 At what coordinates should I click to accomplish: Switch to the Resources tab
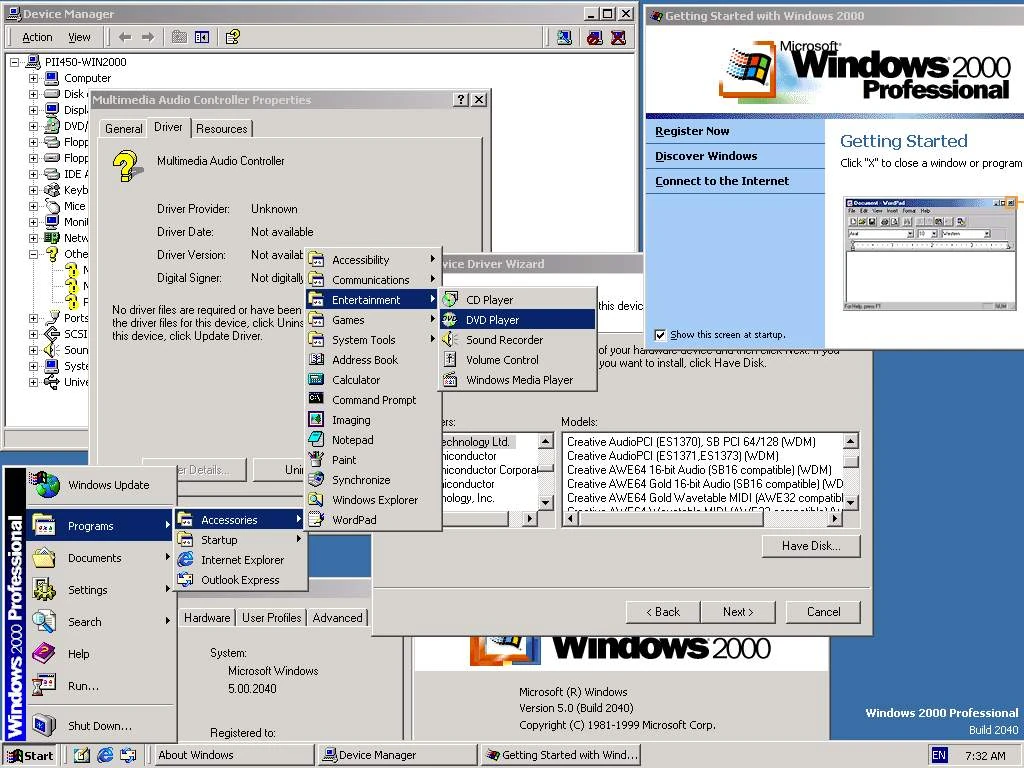coord(222,128)
